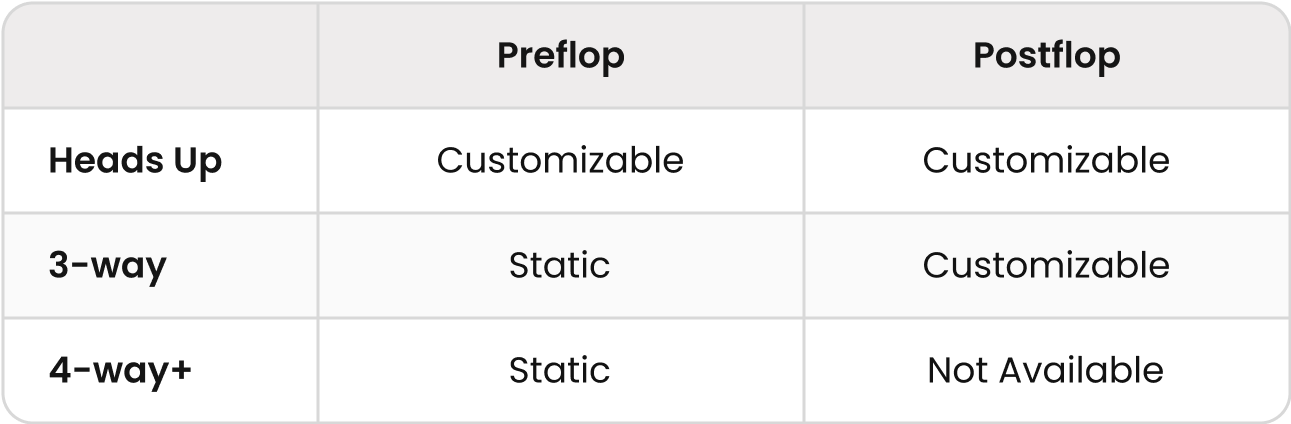Click Static in the 3-way Preflop cell

[x=560, y=265]
